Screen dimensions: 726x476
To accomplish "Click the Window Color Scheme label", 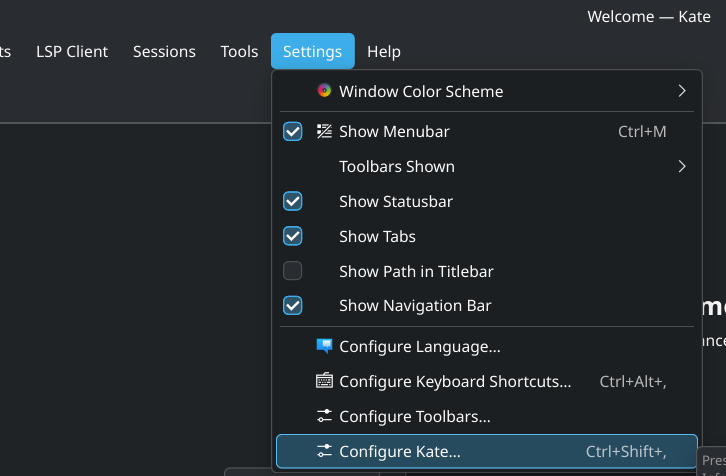I will pos(421,91).
